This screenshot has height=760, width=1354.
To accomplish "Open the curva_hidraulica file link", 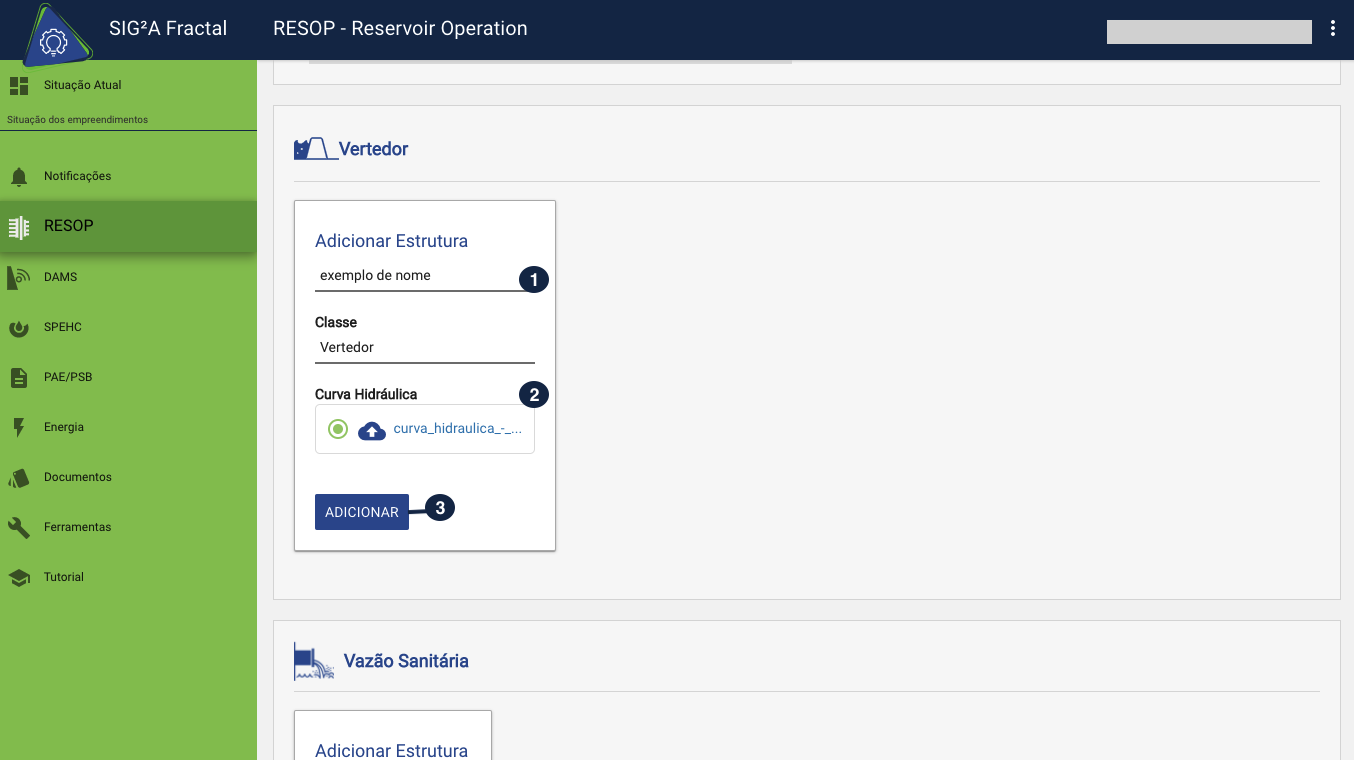I will 457,429.
